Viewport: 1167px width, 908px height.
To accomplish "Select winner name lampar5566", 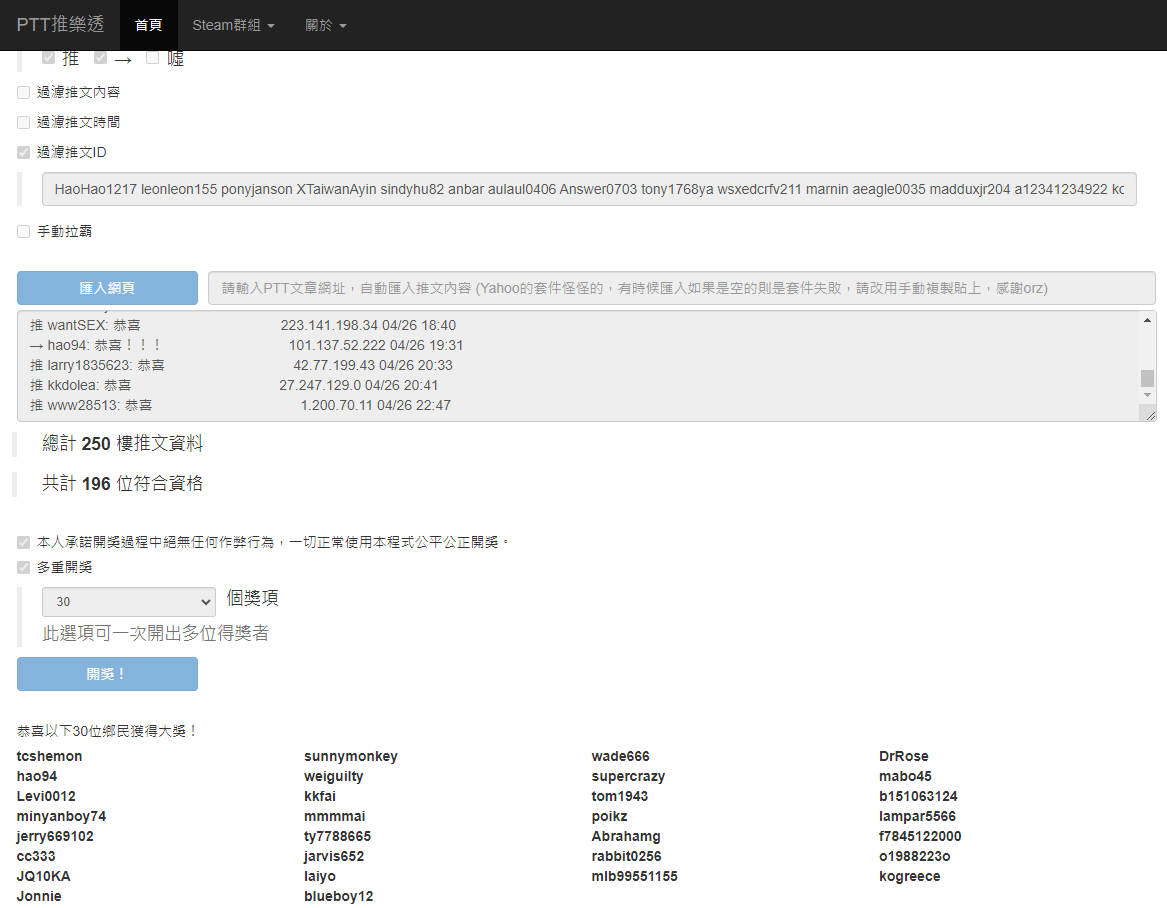I will click(918, 816).
